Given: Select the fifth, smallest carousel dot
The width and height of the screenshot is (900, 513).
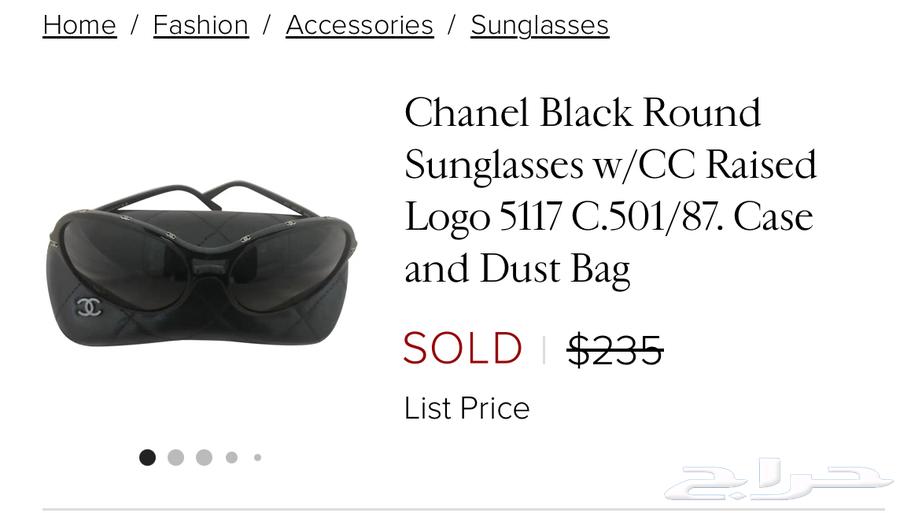Looking at the screenshot, I should 257,457.
